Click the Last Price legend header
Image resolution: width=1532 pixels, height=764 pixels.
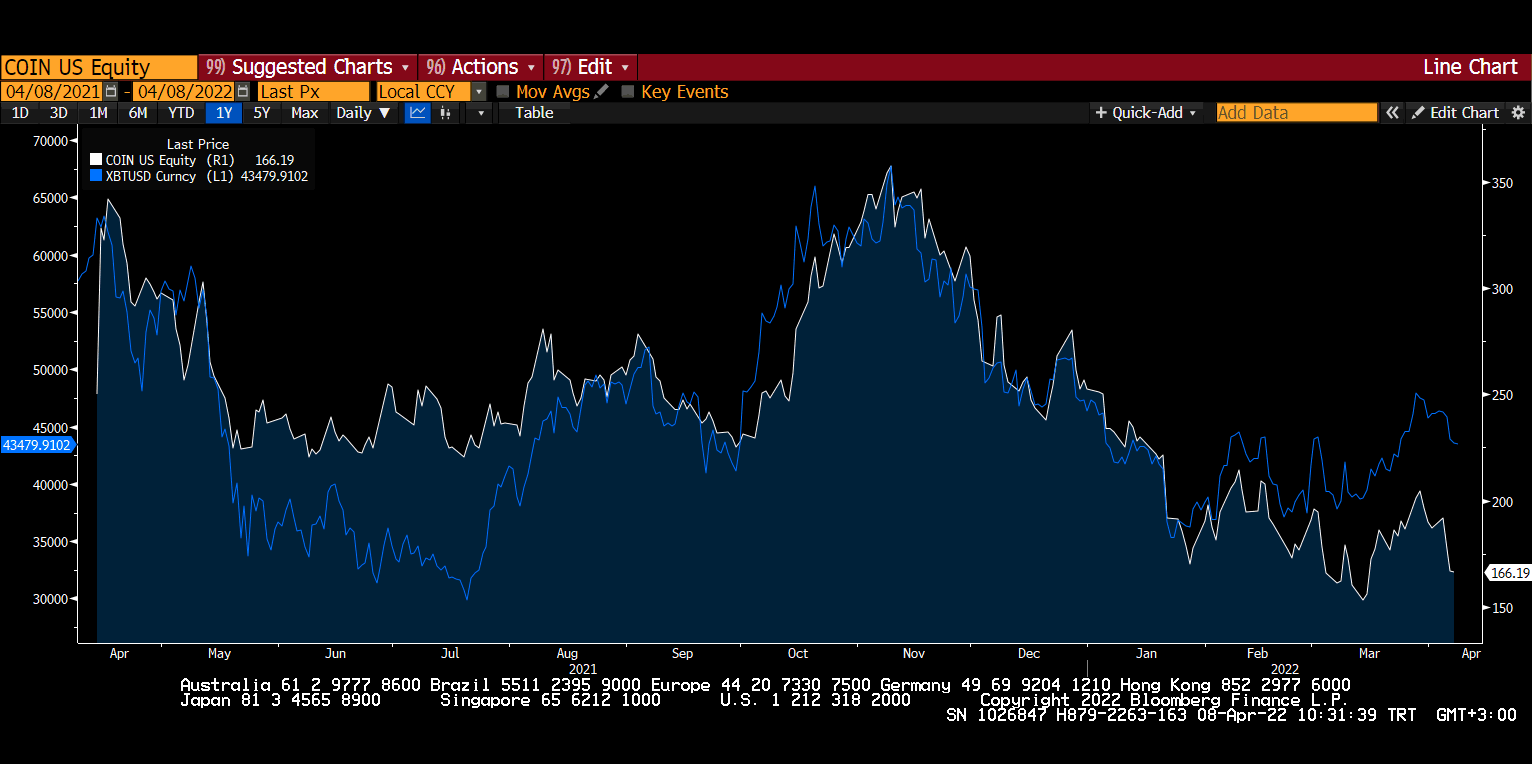(198, 144)
